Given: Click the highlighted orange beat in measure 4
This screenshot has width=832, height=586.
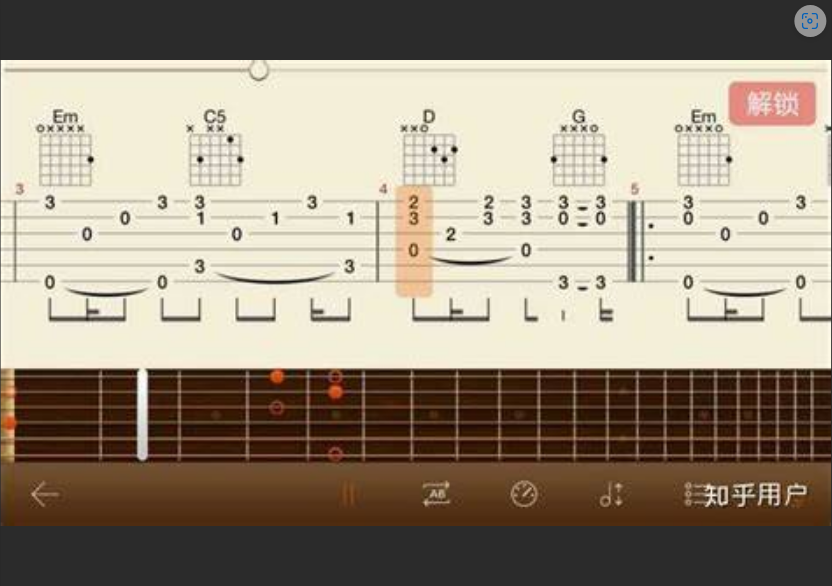Looking at the screenshot, I should click(x=414, y=241).
